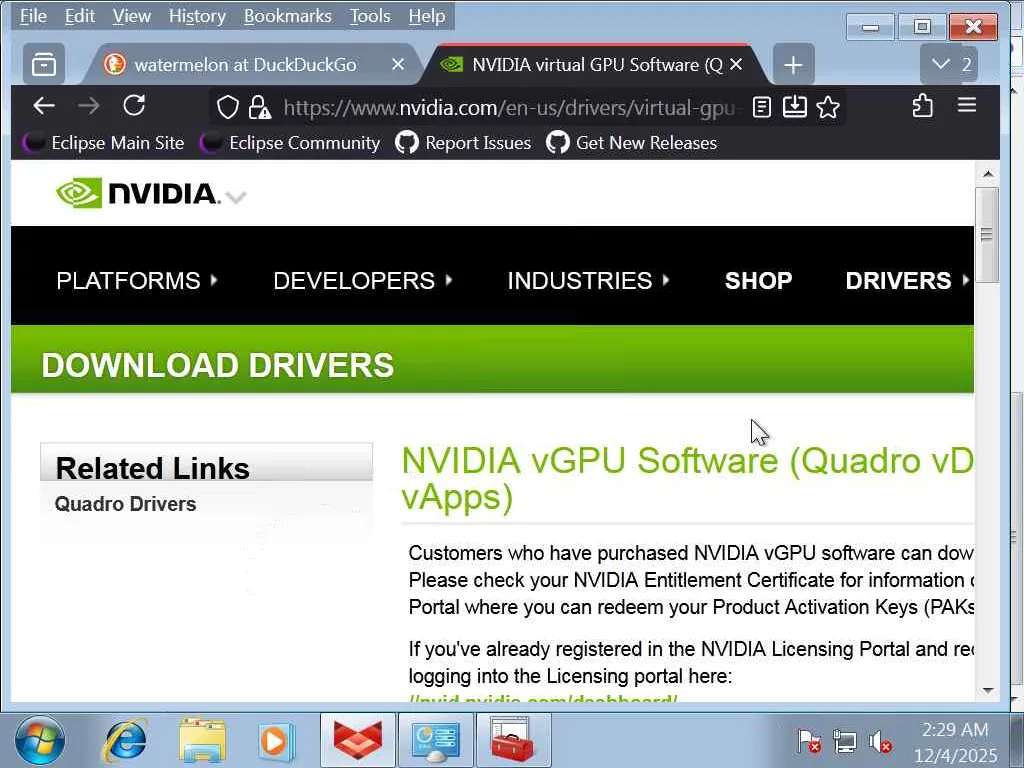Show site security lock information
Screen dimensions: 1024x768
259,107
